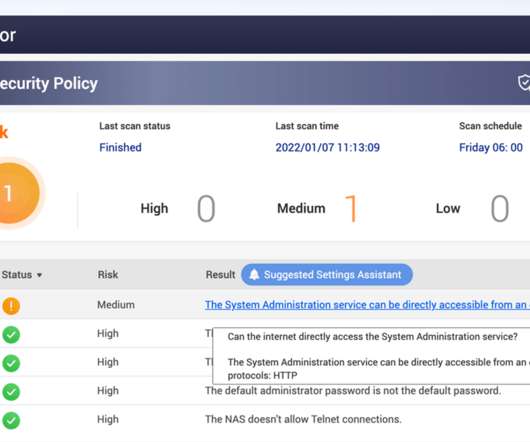Click the green check beside default administrator password row

(11, 392)
